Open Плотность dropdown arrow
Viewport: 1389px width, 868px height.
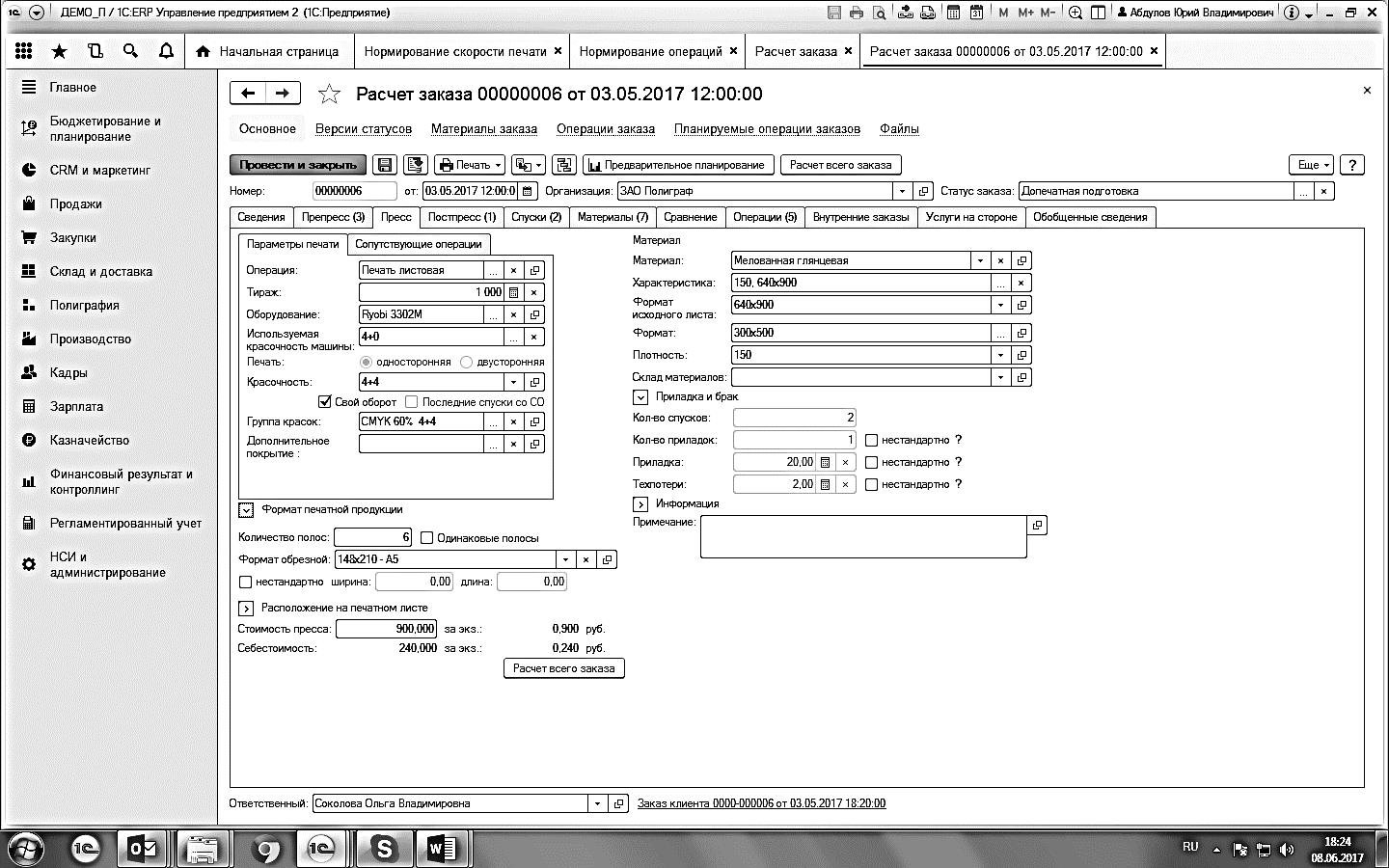(x=1000, y=355)
